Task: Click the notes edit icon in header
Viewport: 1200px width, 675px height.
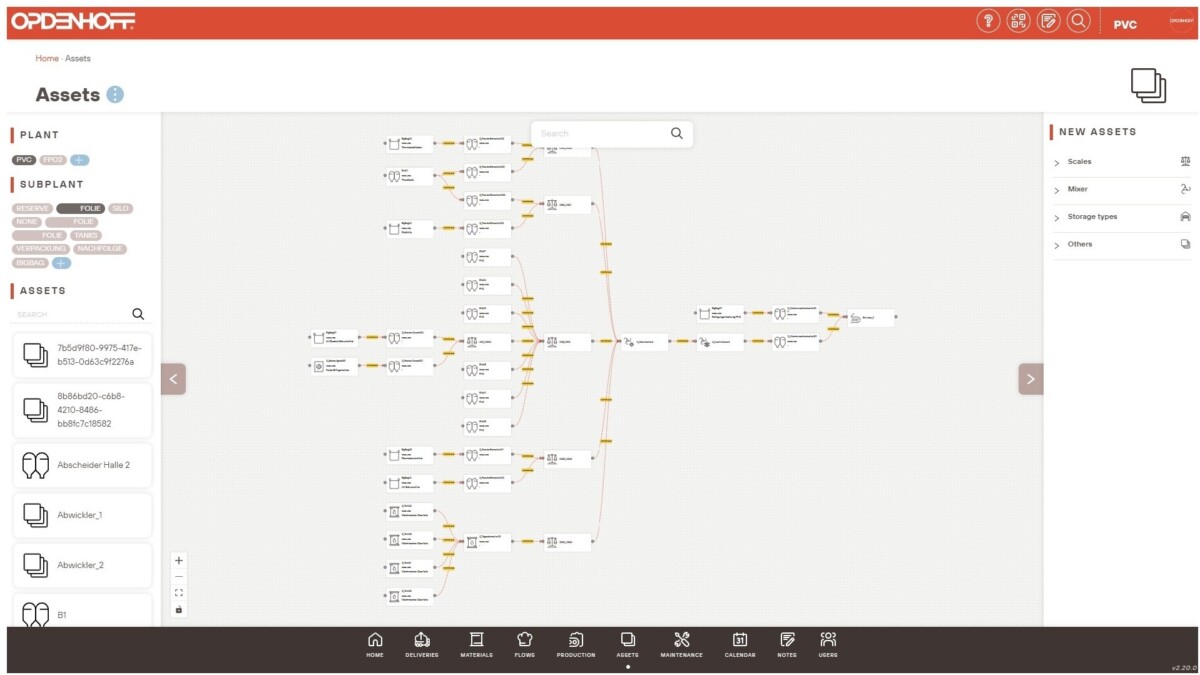Action: click(1048, 21)
